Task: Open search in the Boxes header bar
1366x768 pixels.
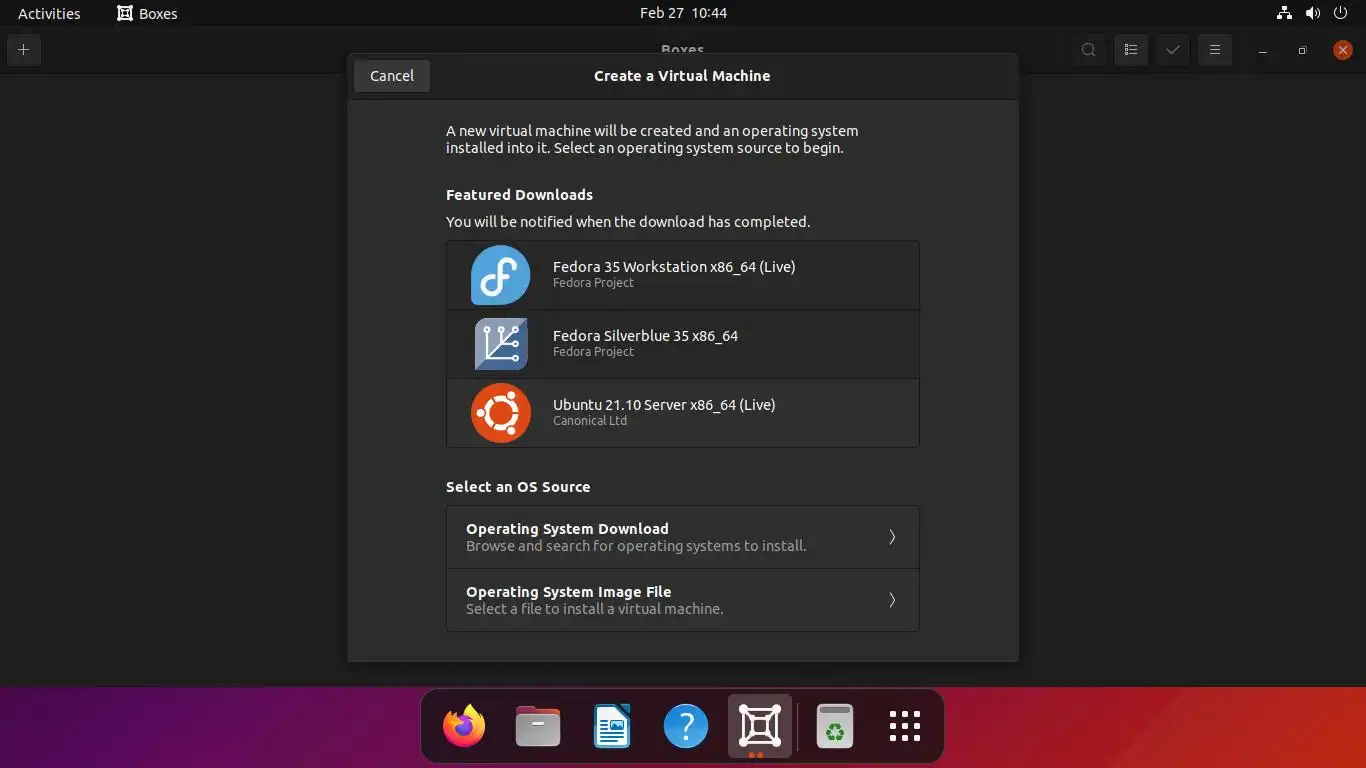Action: pyautogui.click(x=1089, y=50)
